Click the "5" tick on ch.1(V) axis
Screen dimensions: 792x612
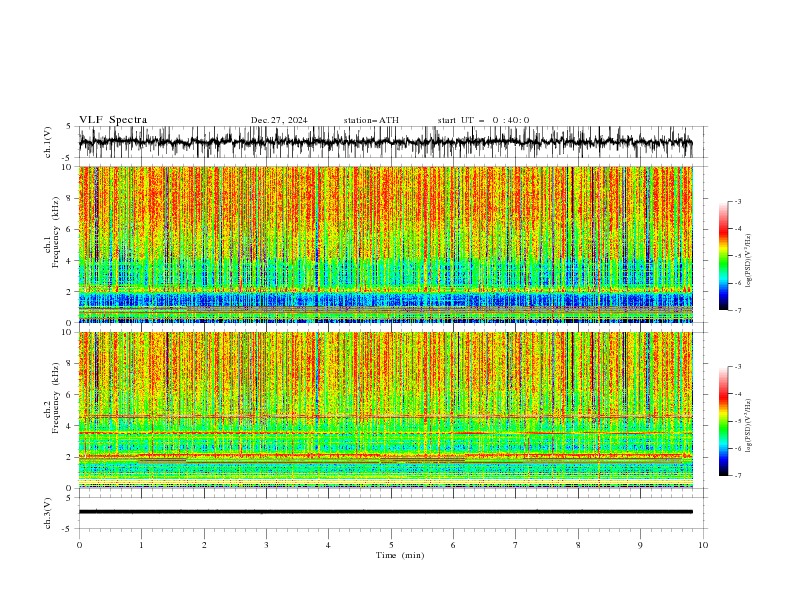pyautogui.click(x=68, y=126)
